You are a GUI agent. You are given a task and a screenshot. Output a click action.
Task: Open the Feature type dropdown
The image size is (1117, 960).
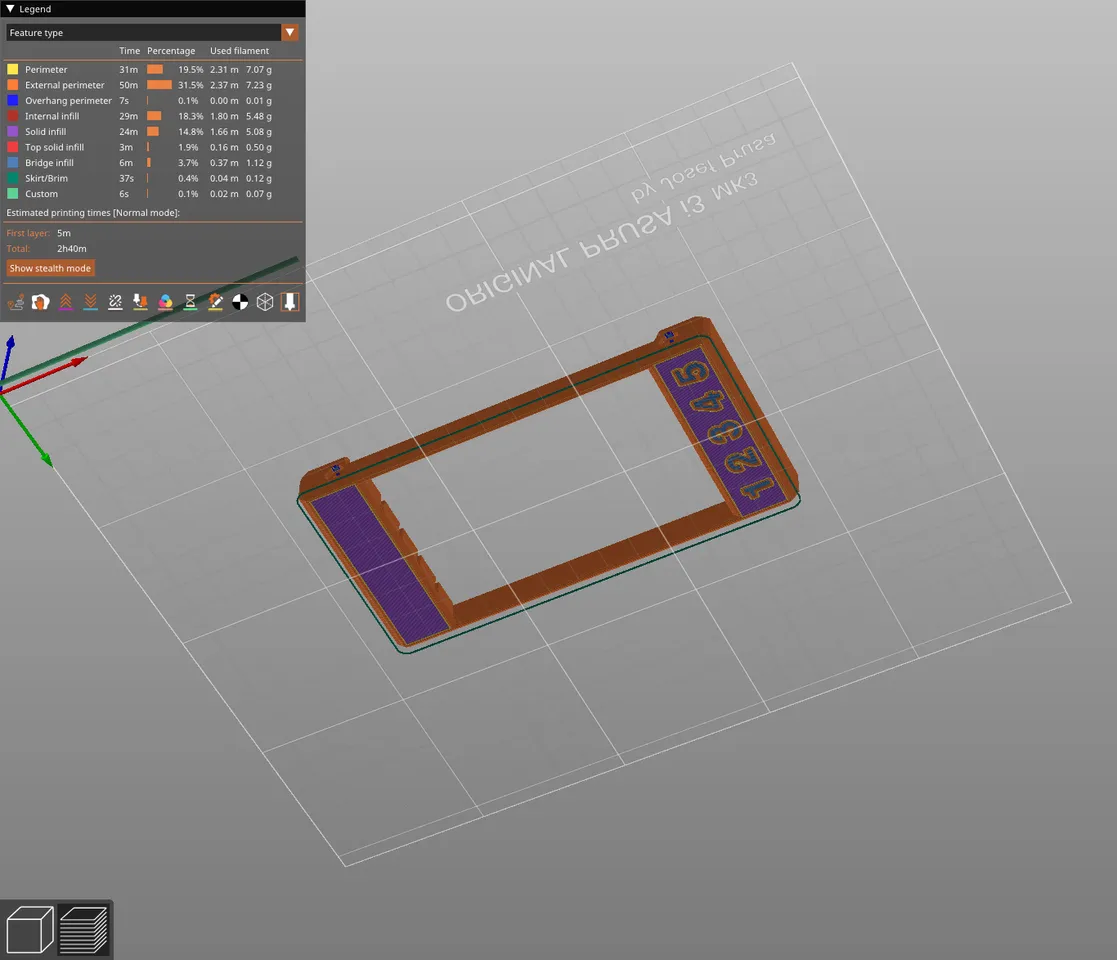[x=290, y=32]
